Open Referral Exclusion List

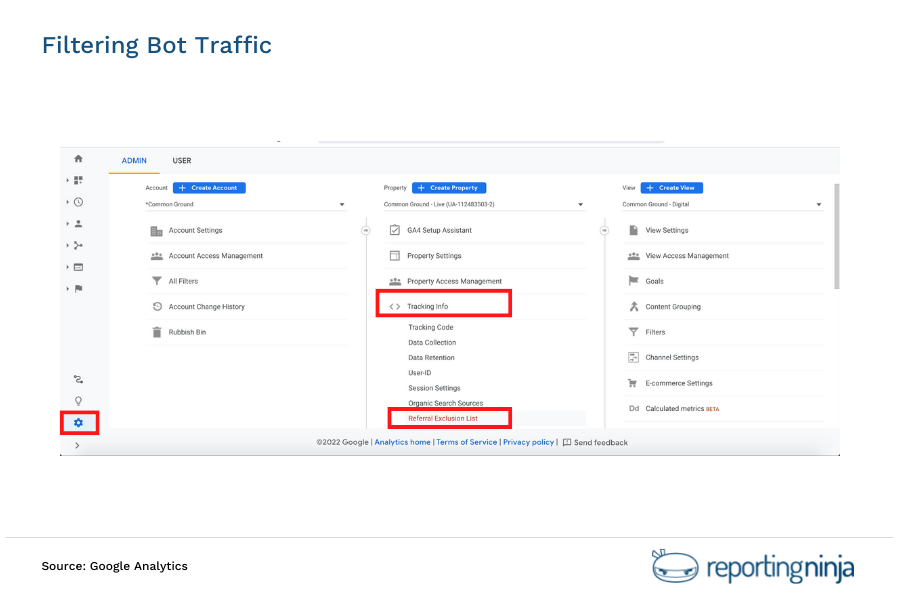coord(443,419)
